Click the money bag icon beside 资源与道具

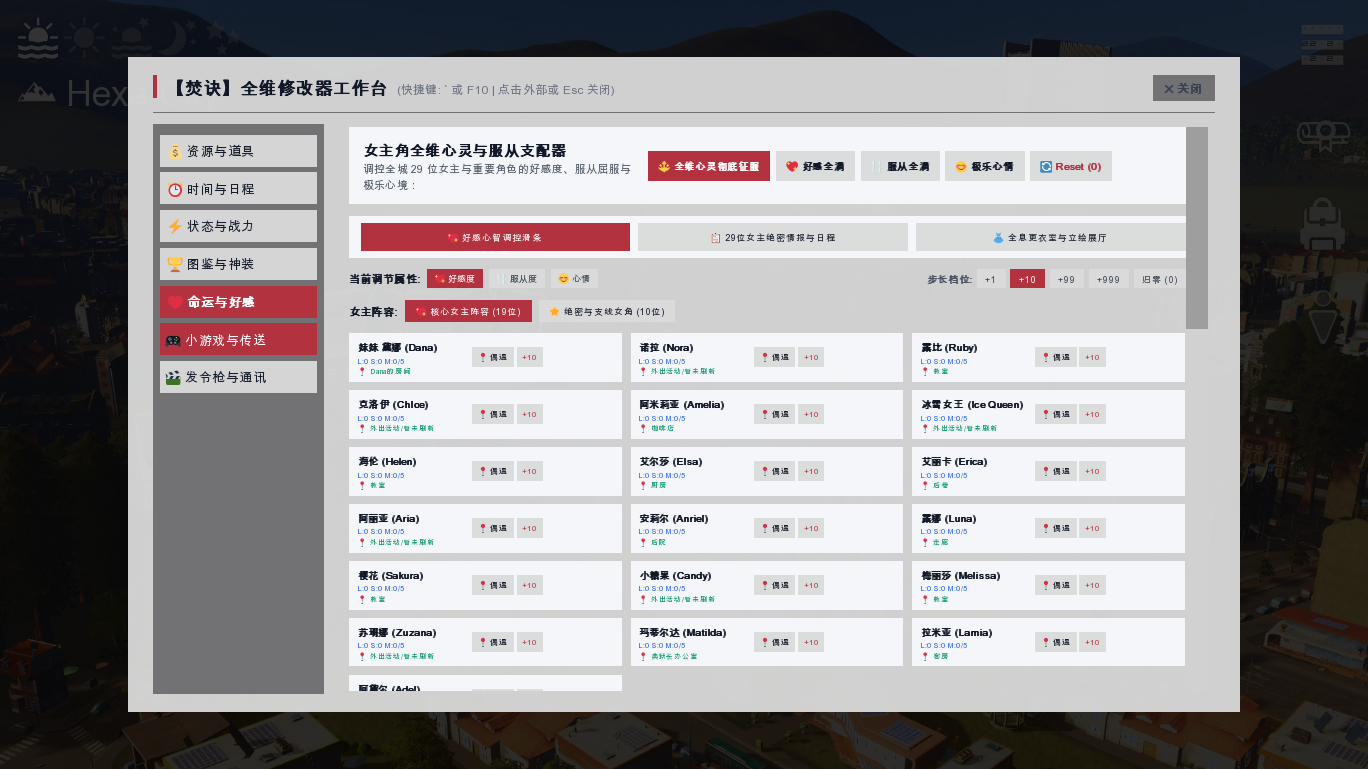pos(175,152)
